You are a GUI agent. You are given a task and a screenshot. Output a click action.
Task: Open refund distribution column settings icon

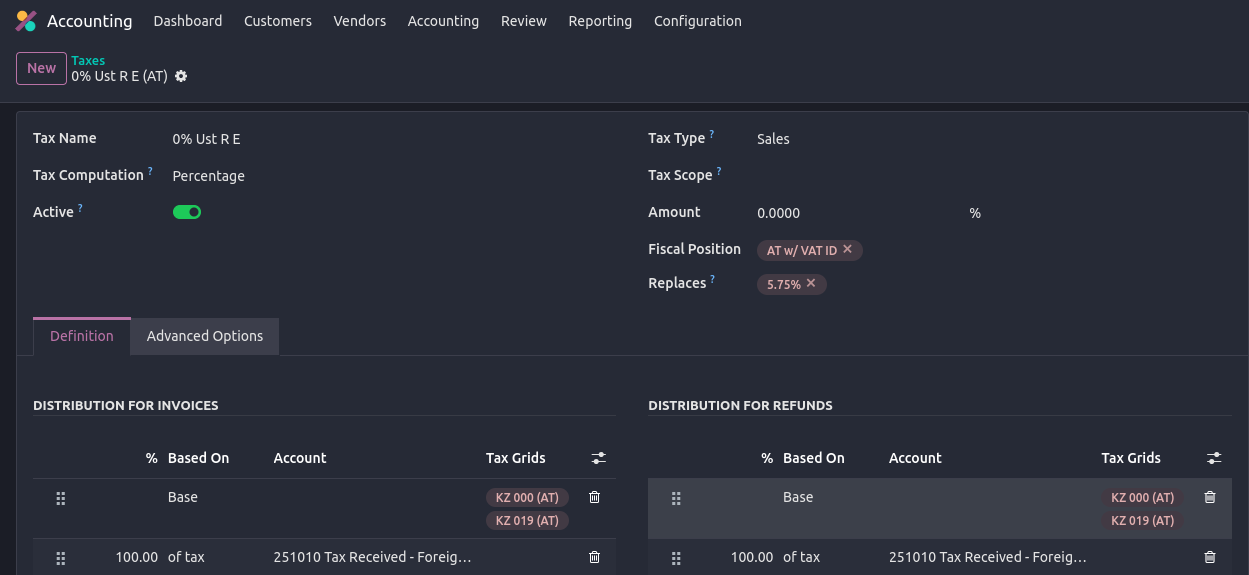coord(1213,458)
